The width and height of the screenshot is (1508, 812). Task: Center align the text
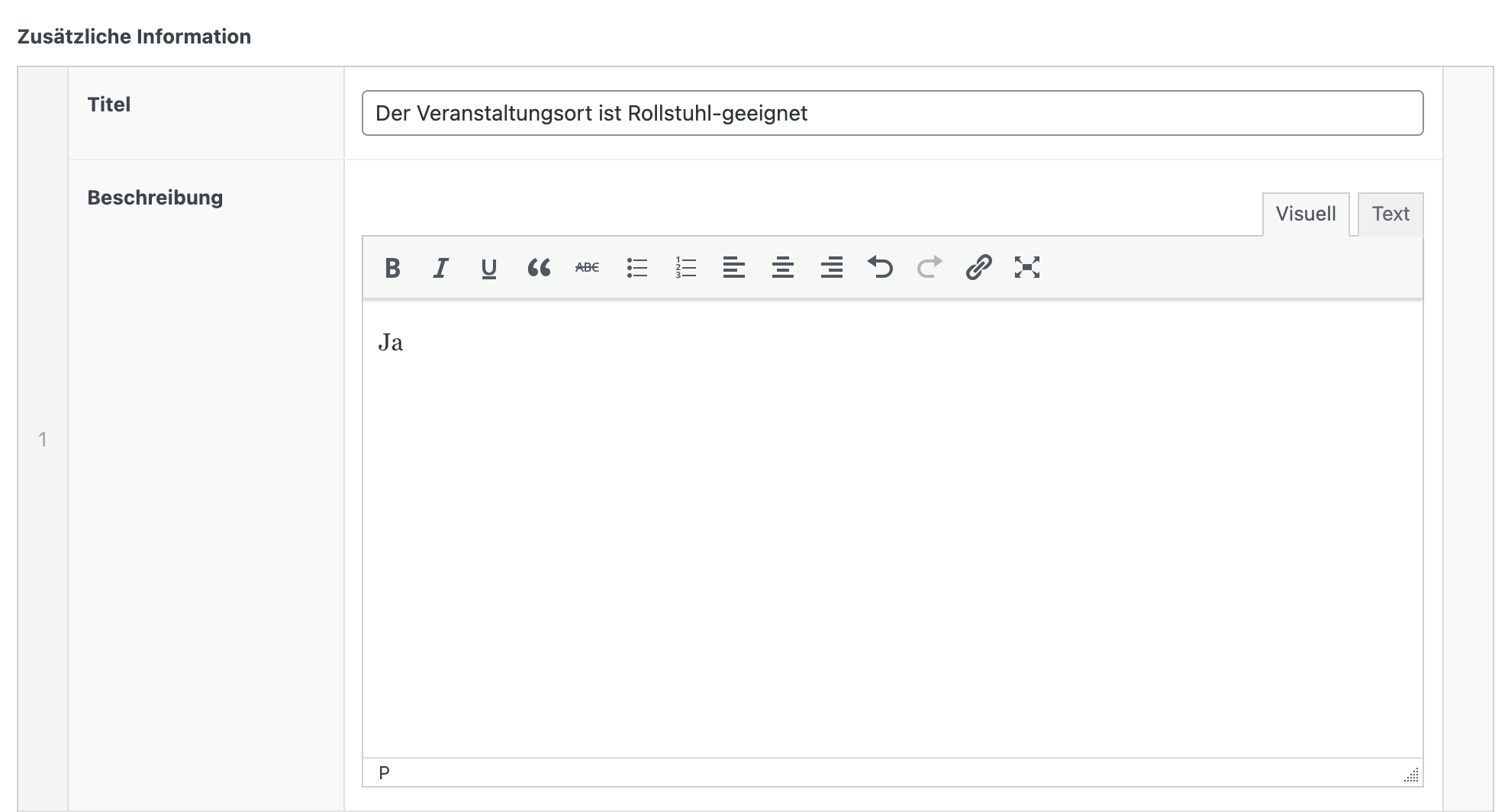(x=782, y=268)
